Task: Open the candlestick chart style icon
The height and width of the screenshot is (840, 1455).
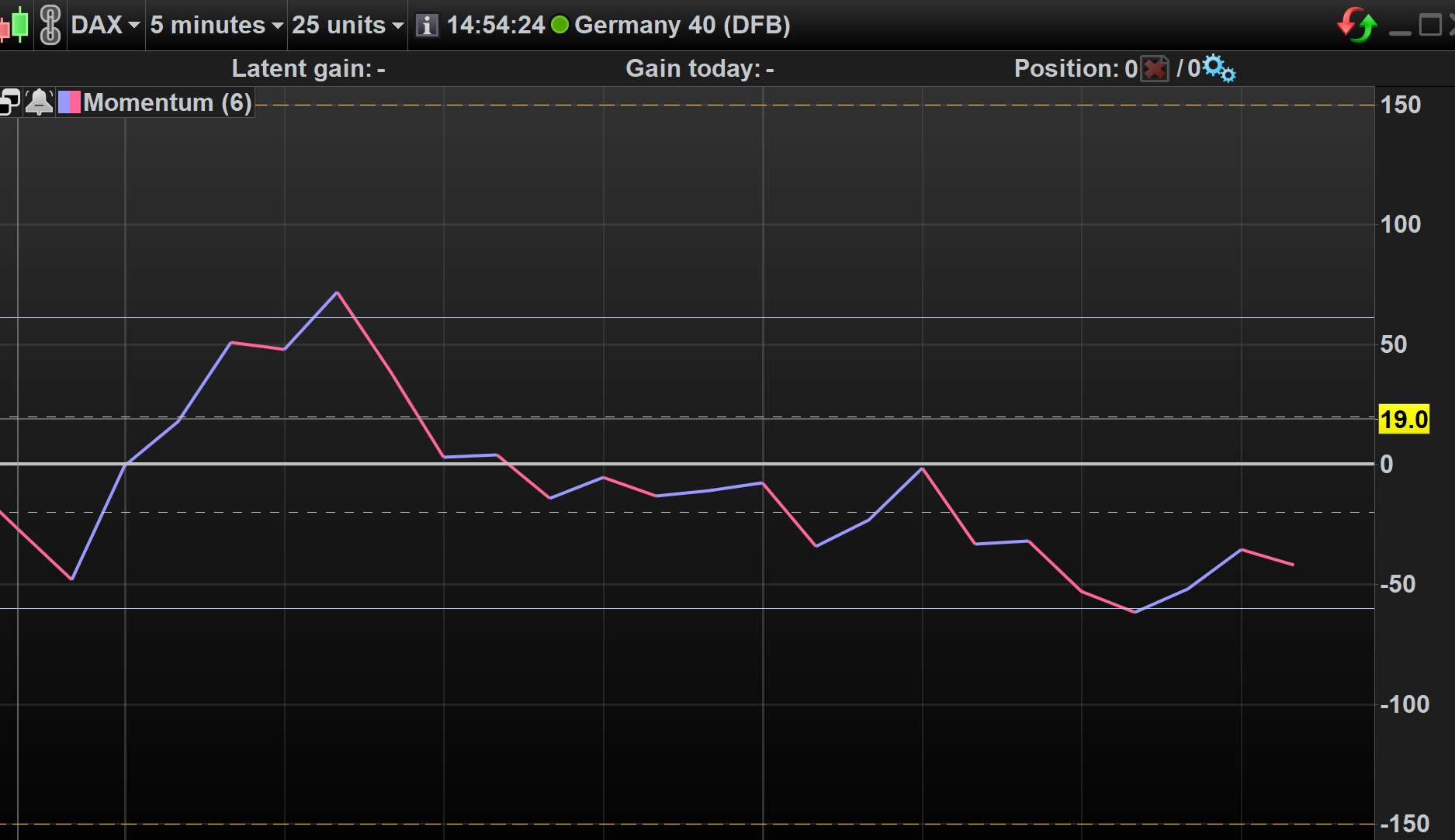Action: 15,25
